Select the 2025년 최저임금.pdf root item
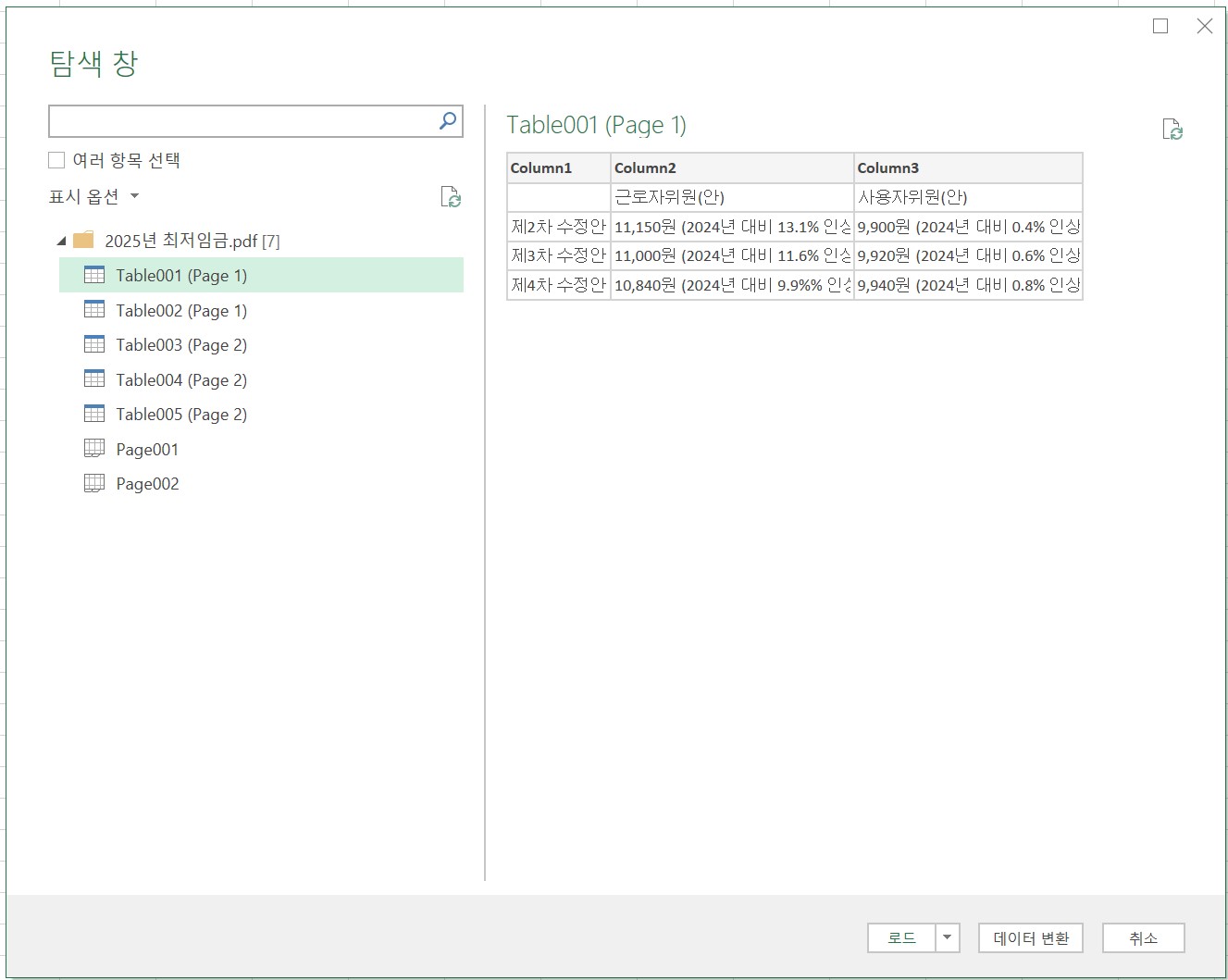The image size is (1228, 980). point(192,241)
